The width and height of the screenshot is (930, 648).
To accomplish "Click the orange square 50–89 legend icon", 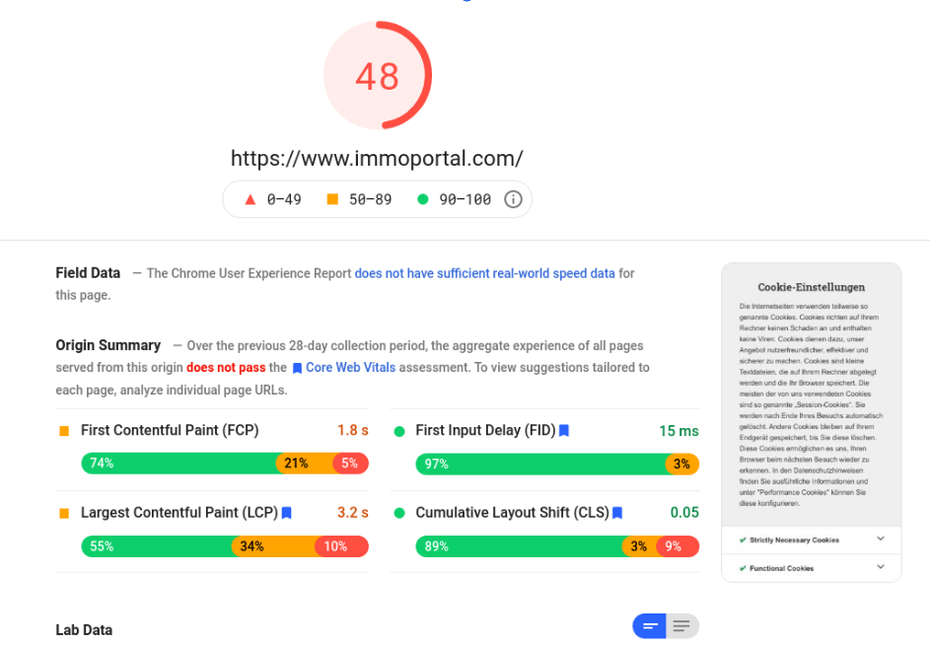I will (333, 199).
